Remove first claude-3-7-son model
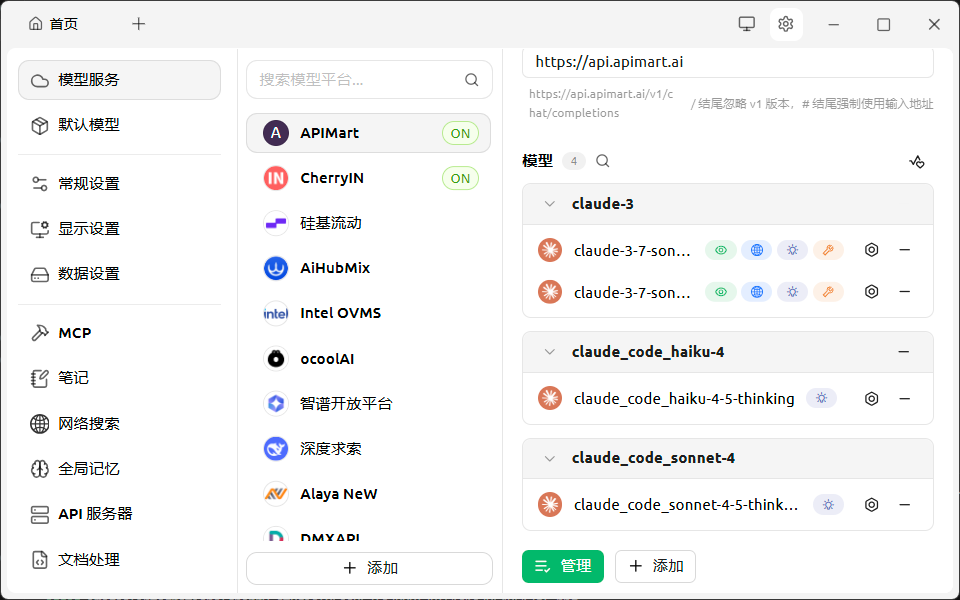This screenshot has height=600, width=960. [904, 250]
